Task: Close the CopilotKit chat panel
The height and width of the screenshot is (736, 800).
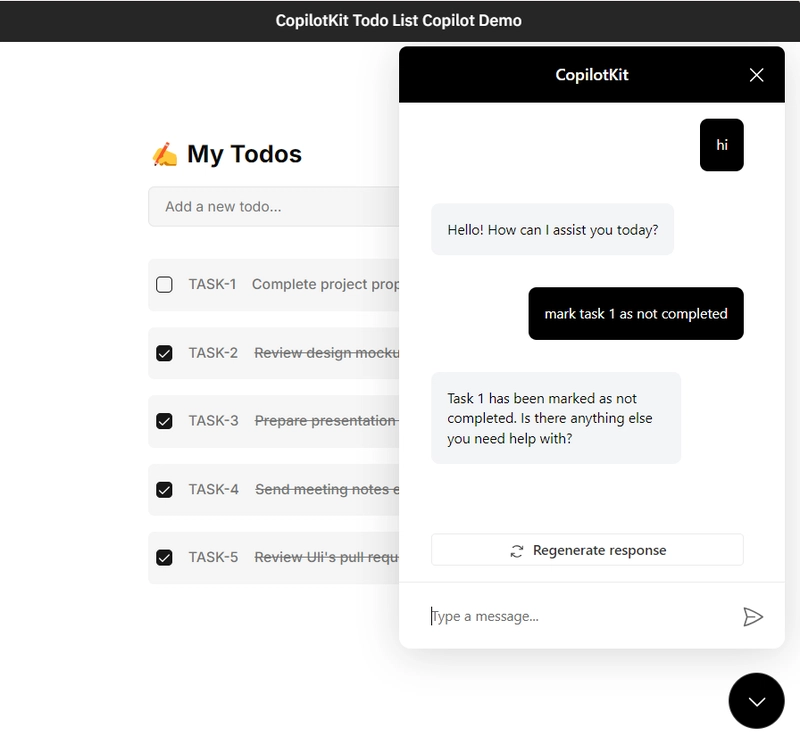Action: [756, 75]
